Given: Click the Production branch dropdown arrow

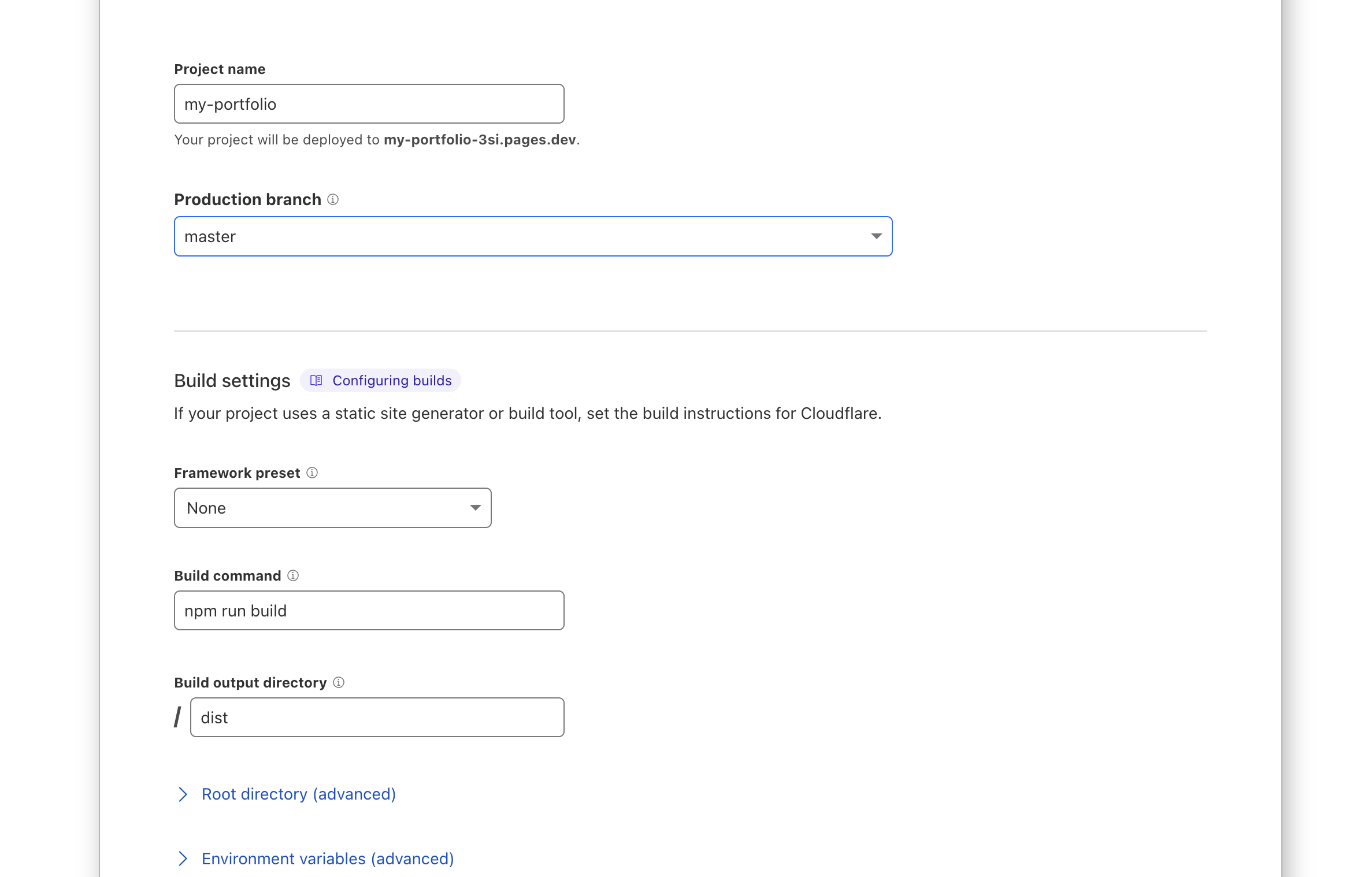Looking at the screenshot, I should (876, 236).
